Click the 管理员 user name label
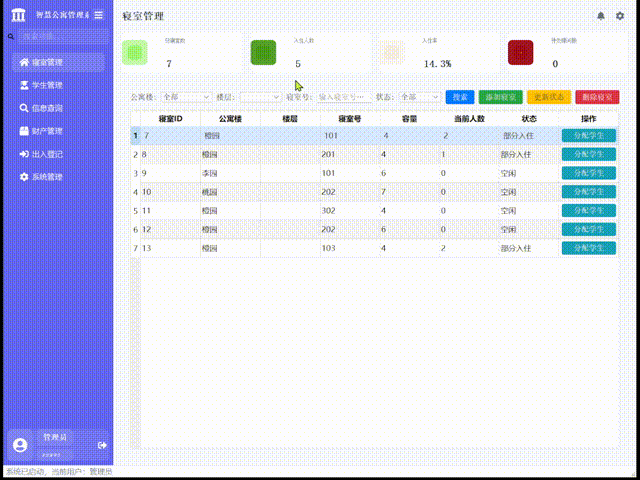The image size is (640, 480). pyautogui.click(x=55, y=437)
